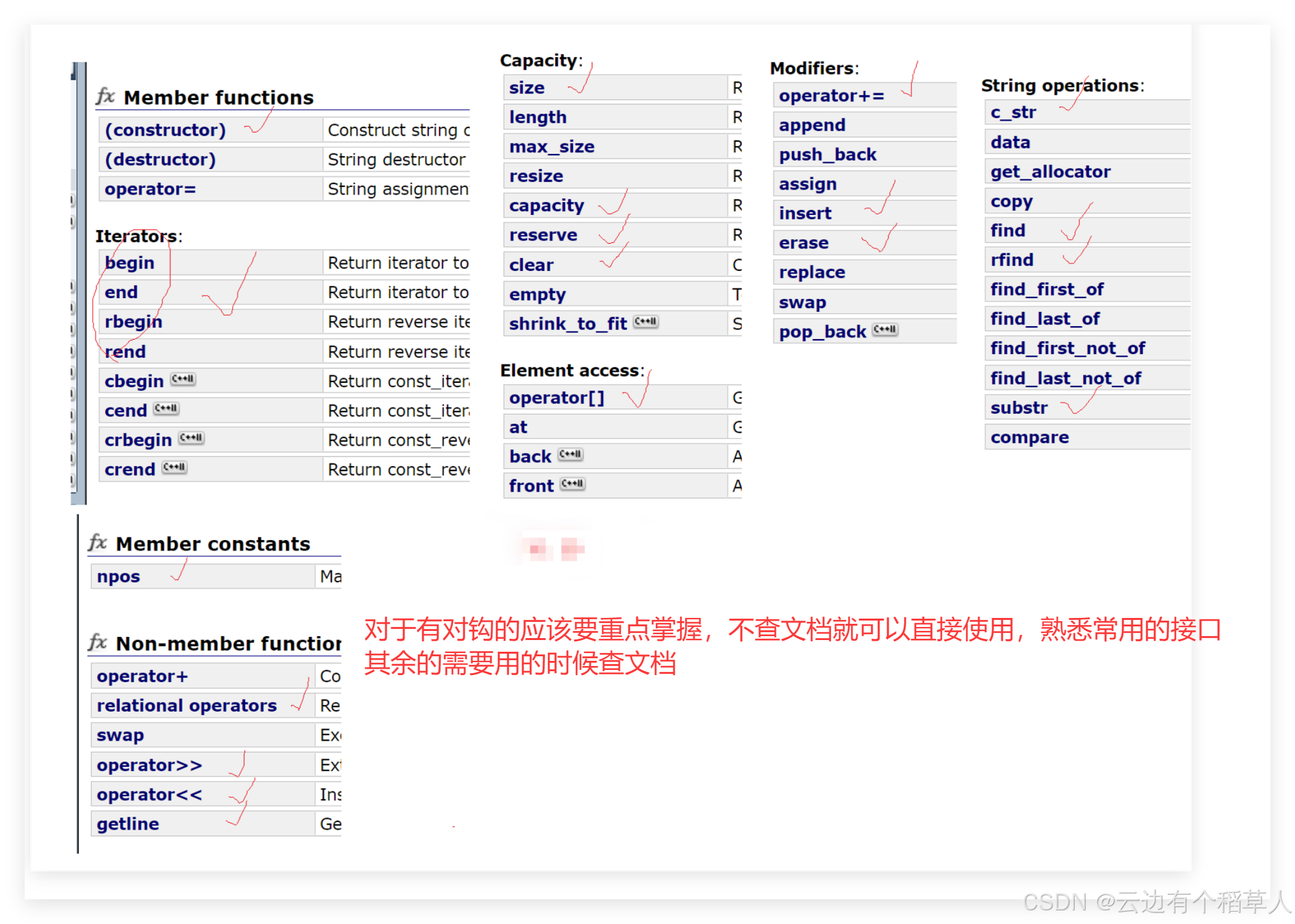This screenshot has width=1295, height=924.
Task: Click the C++11 badge beside shrink_to_fit
Action: (x=646, y=322)
